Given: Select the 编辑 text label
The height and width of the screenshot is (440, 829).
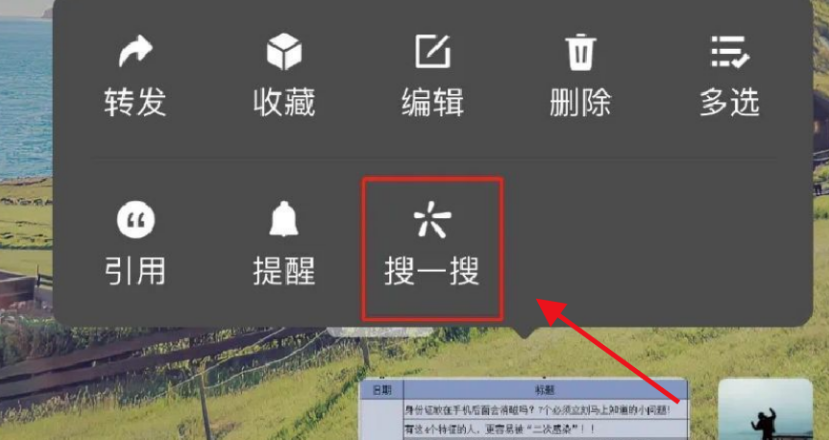Looking at the screenshot, I should tap(433, 102).
